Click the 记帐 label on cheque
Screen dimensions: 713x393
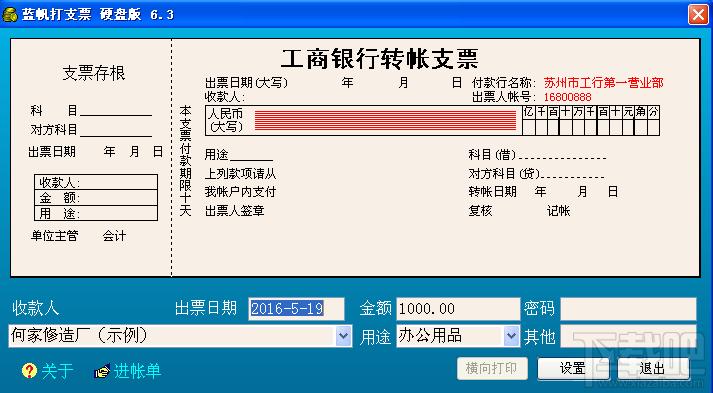click(x=558, y=211)
